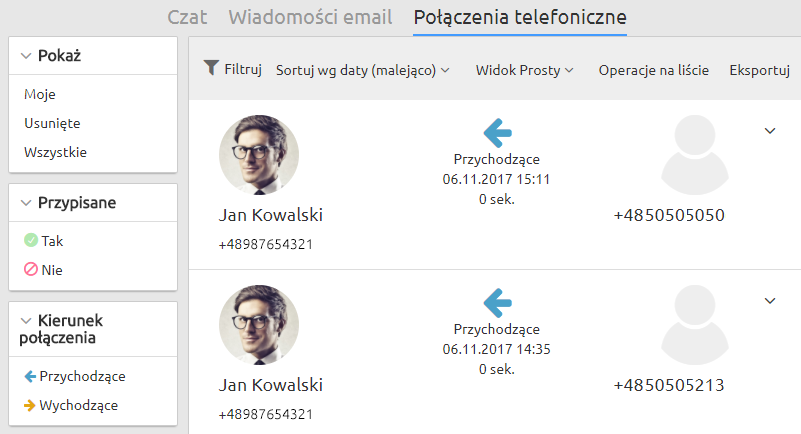Image resolution: width=801 pixels, height=434 pixels.
Task: Show Usunięte calls filter
Action: point(52,123)
